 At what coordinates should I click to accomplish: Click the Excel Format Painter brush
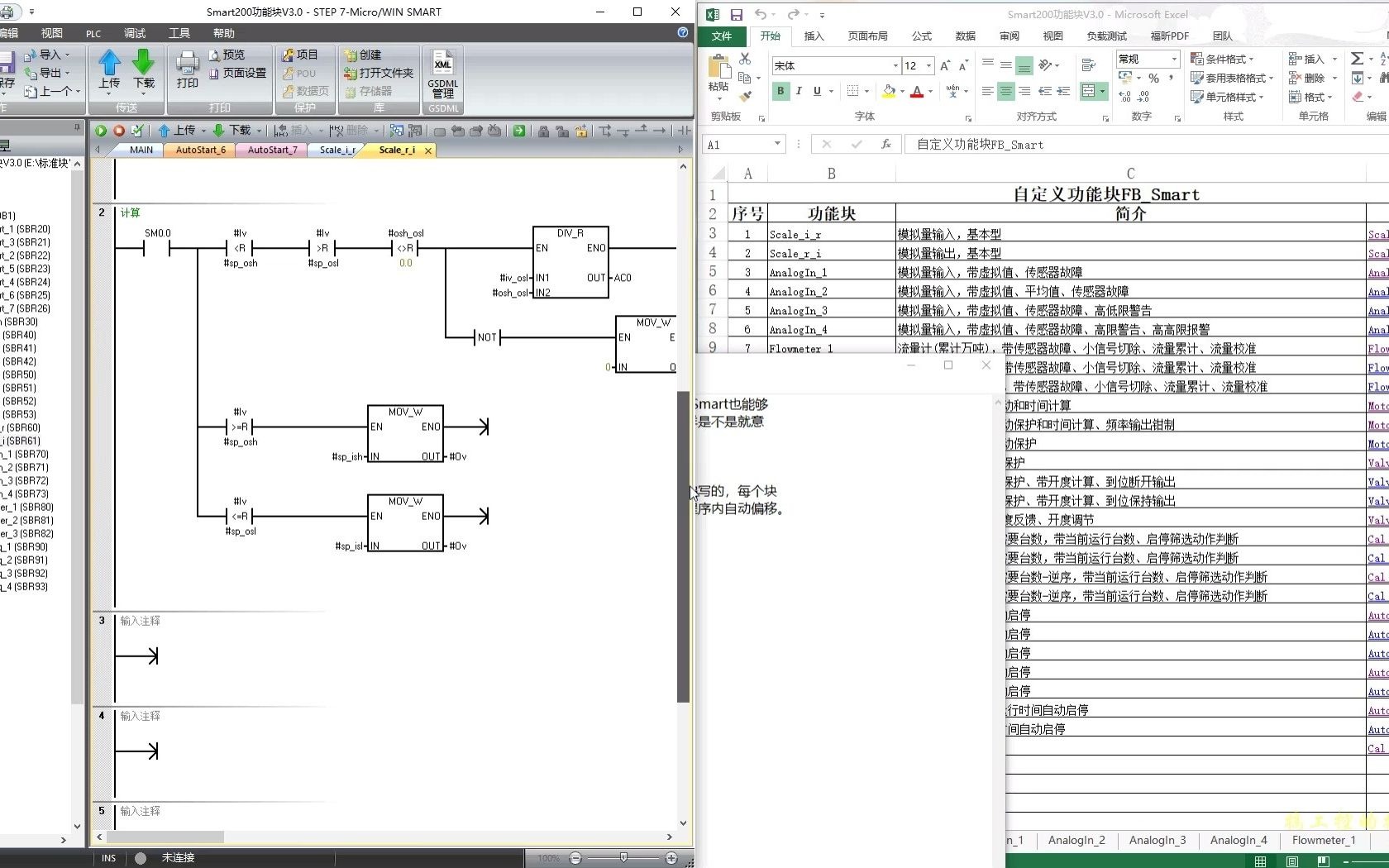pos(745,96)
